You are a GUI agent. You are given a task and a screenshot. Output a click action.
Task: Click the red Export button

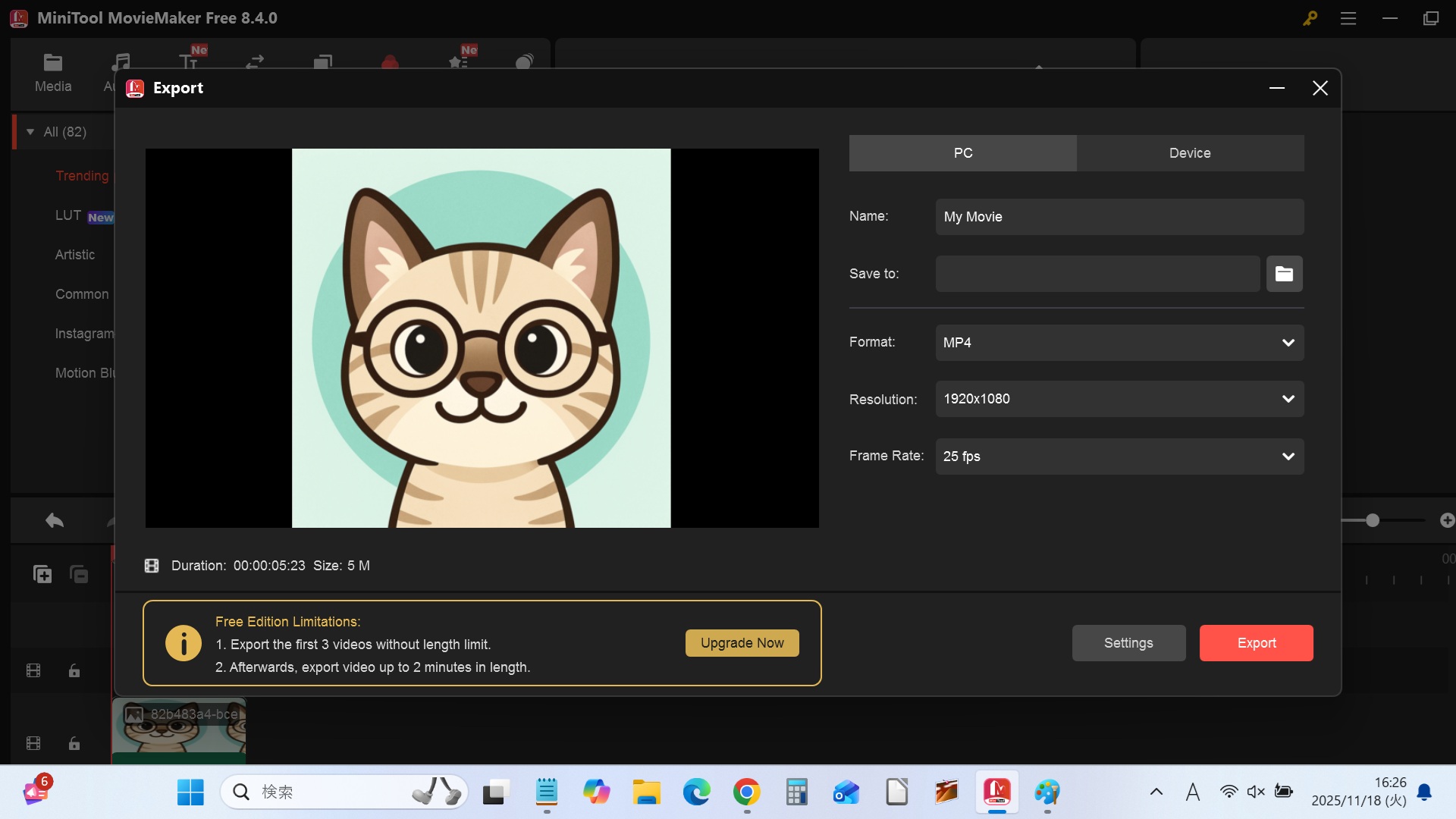[x=1256, y=643]
